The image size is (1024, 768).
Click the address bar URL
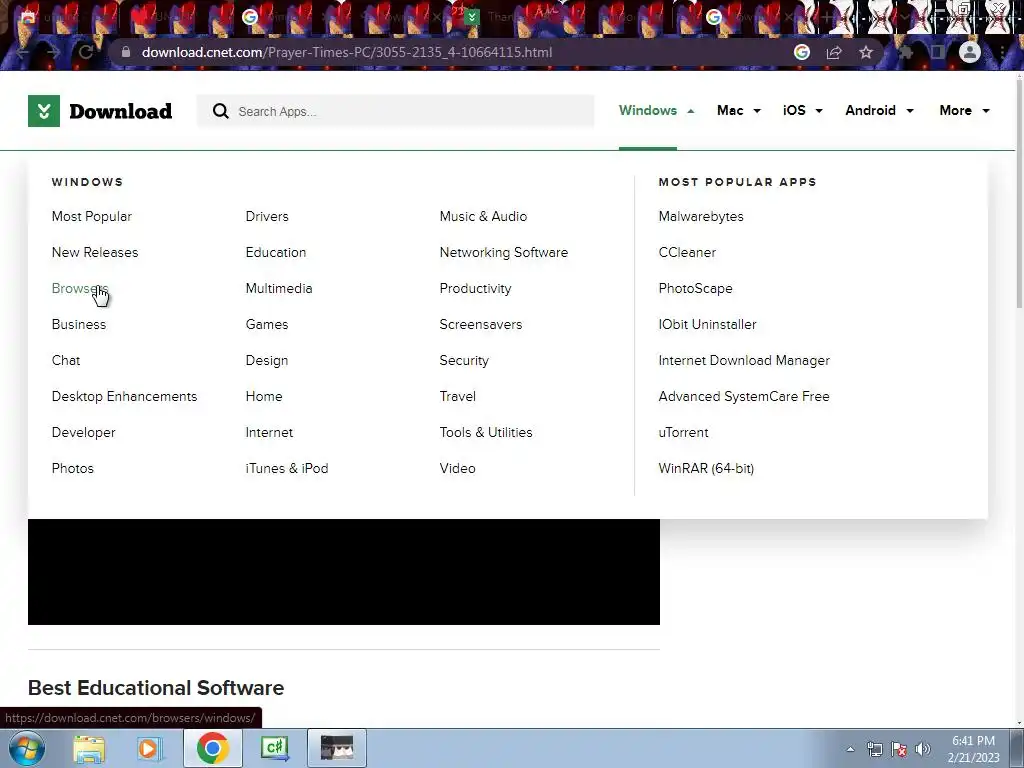(x=347, y=52)
